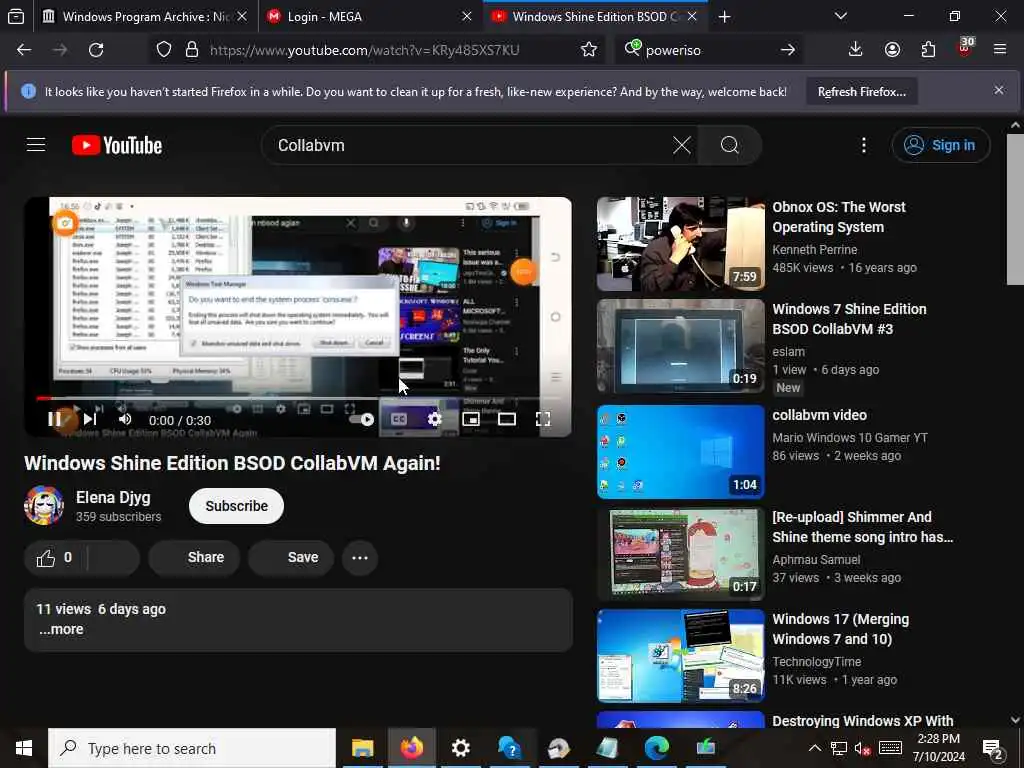The width and height of the screenshot is (1024, 768).
Task: Open Elena Djyg channel avatar
Action: point(44,505)
